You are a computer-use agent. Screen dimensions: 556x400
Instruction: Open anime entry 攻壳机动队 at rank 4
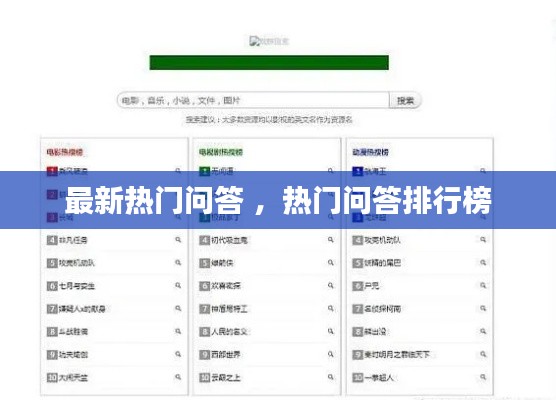(383, 240)
